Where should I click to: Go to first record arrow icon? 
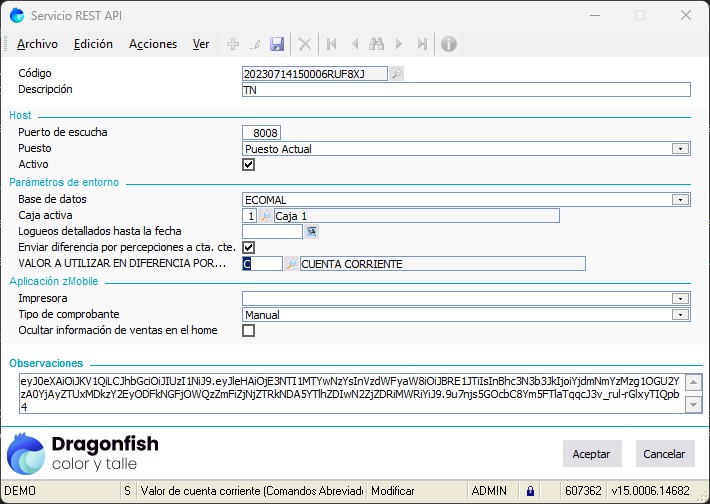point(331,44)
